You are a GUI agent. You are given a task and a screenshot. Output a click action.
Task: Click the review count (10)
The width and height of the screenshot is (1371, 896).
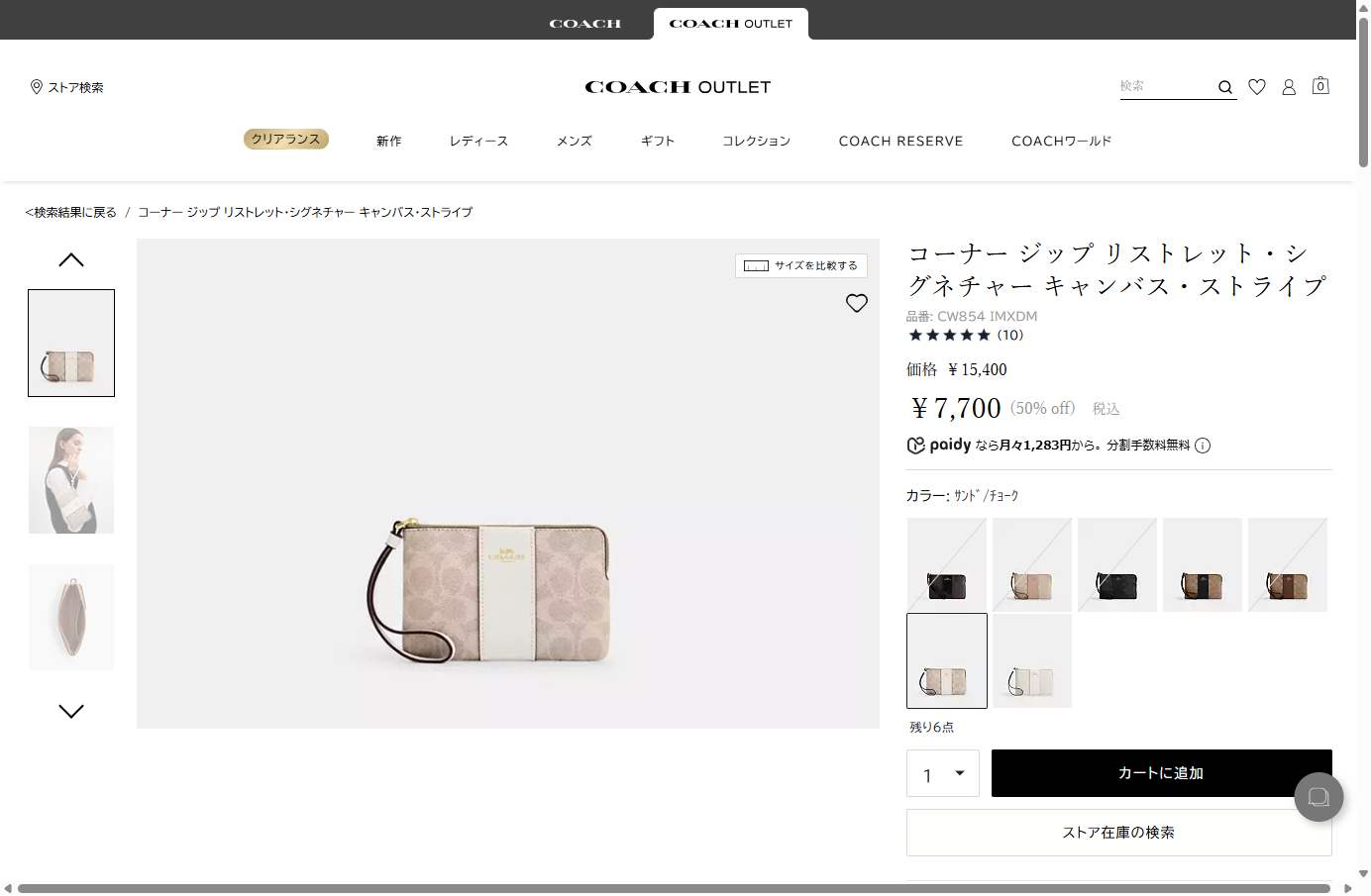click(x=1010, y=336)
